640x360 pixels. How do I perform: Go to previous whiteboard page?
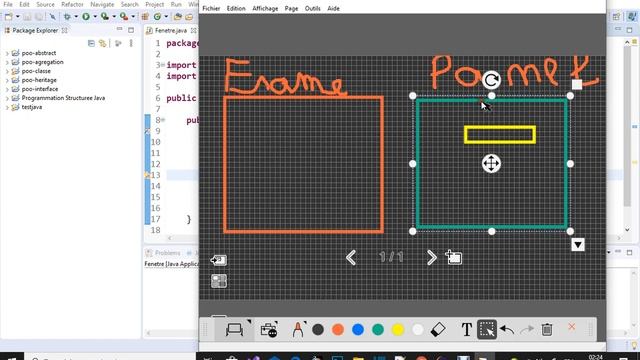pyautogui.click(x=351, y=258)
